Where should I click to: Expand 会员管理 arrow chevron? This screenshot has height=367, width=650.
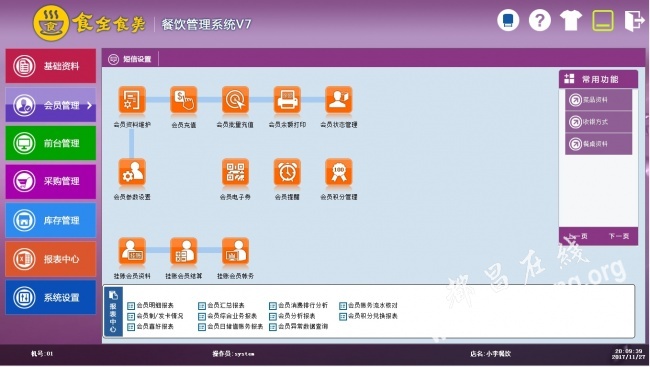point(89,105)
